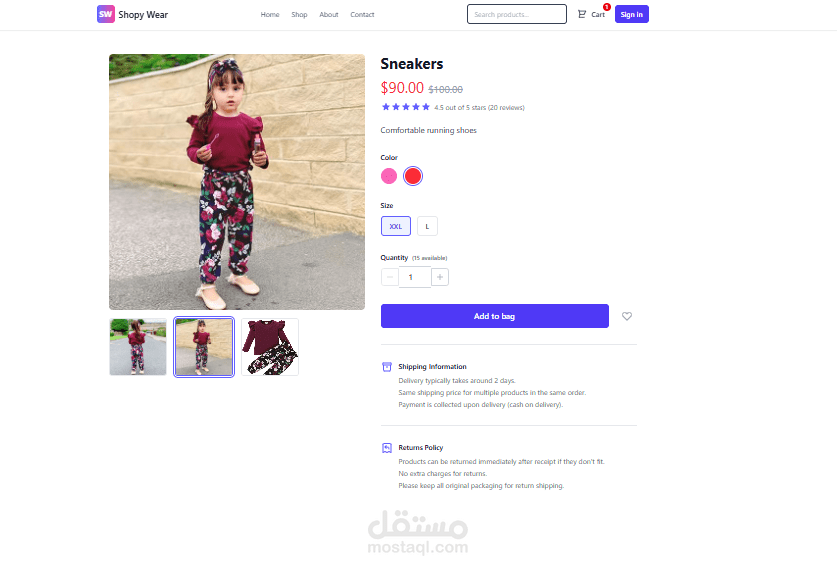
Task: Decrease quantity with the minus button
Action: click(x=390, y=277)
